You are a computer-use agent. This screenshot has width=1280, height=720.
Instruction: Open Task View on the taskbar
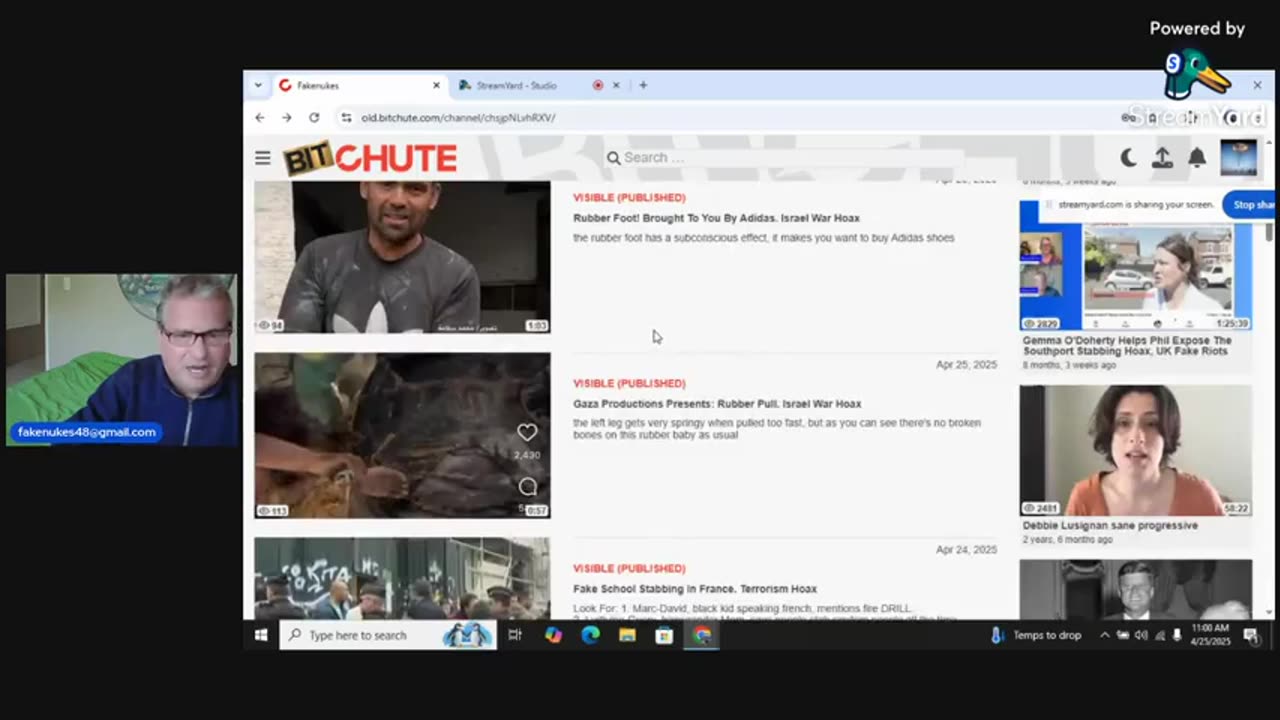515,635
